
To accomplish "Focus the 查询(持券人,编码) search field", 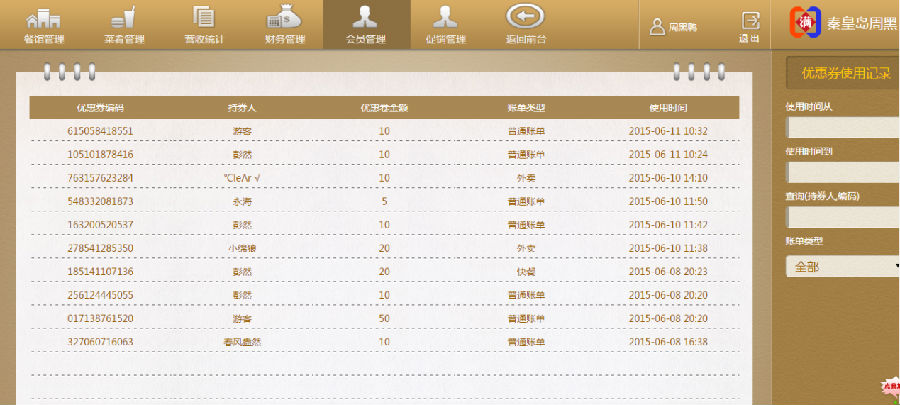I will (x=843, y=217).
